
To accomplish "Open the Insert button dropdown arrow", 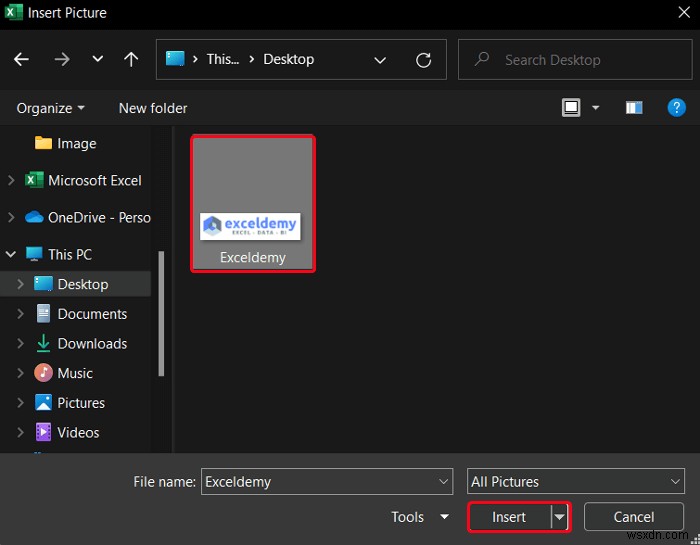I will pos(559,517).
